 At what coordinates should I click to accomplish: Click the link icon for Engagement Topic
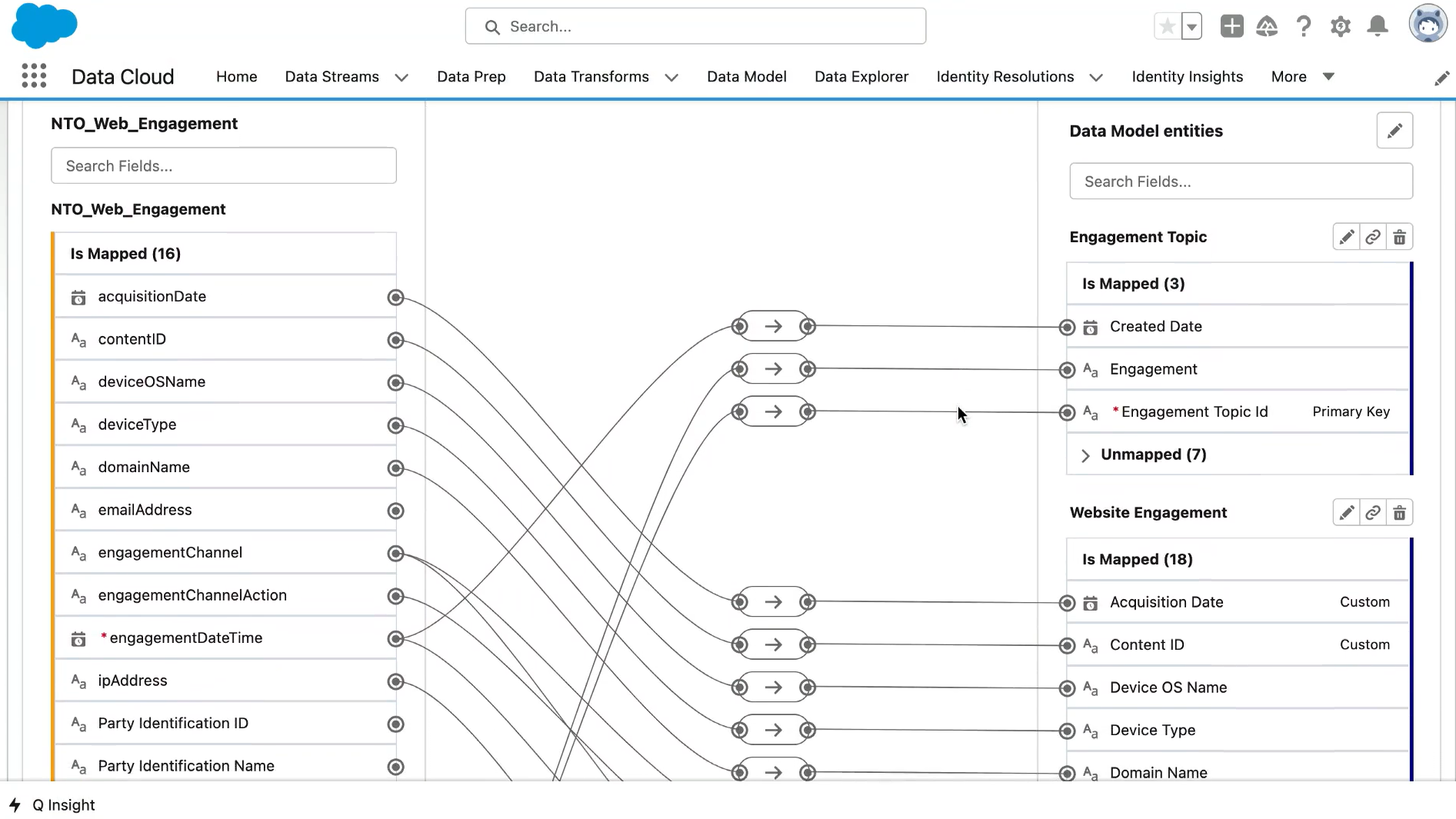1373,237
